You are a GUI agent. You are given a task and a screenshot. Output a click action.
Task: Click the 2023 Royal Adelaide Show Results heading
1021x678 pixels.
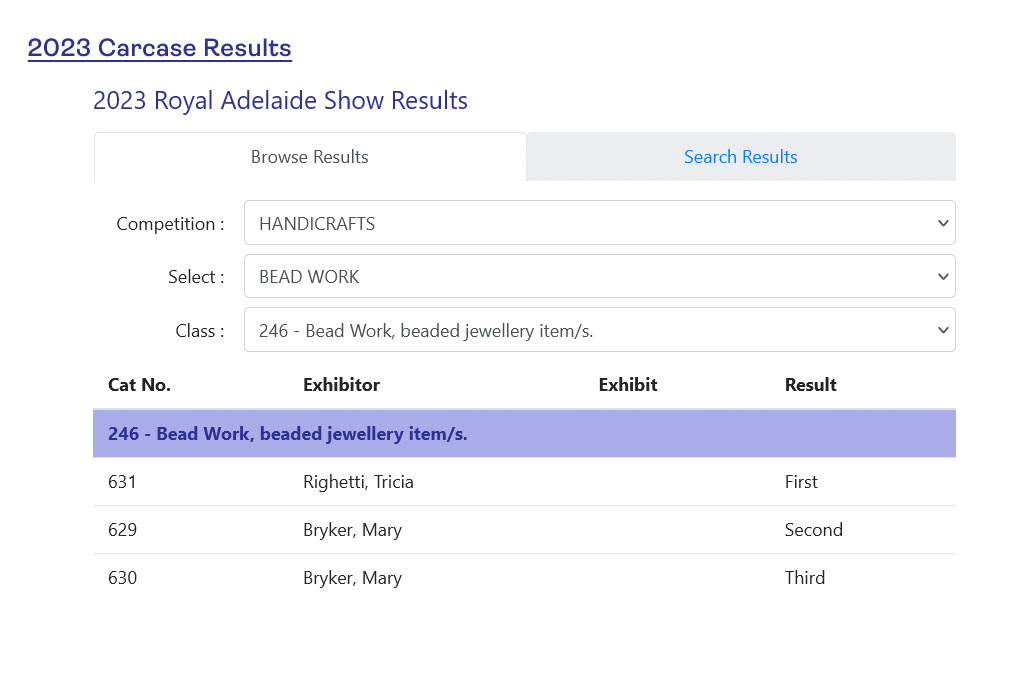click(280, 101)
